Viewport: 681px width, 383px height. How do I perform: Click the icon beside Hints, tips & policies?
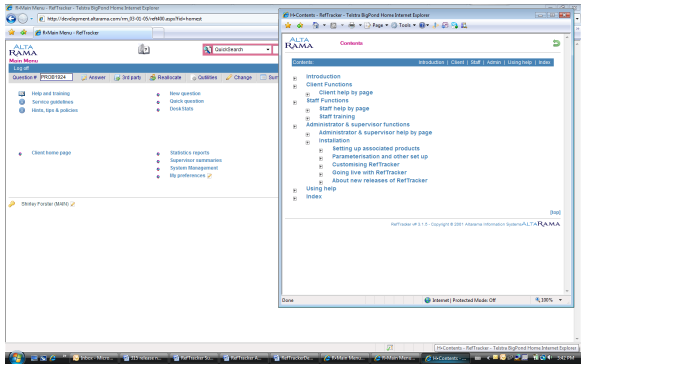[x=22, y=110]
